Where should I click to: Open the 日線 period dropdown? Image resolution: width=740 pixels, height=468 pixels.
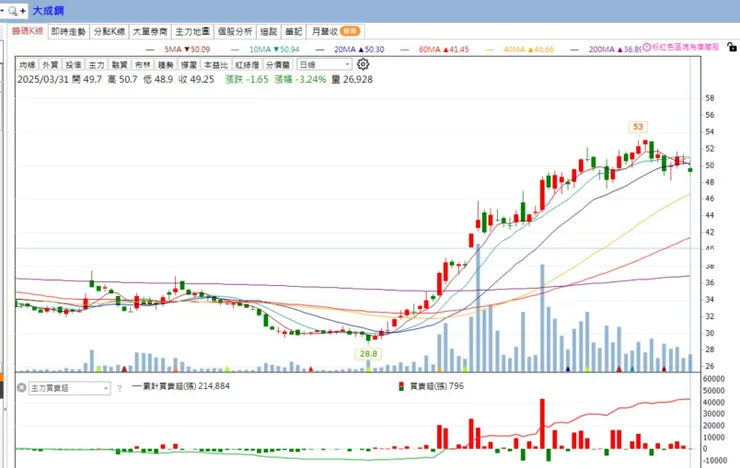pos(324,65)
